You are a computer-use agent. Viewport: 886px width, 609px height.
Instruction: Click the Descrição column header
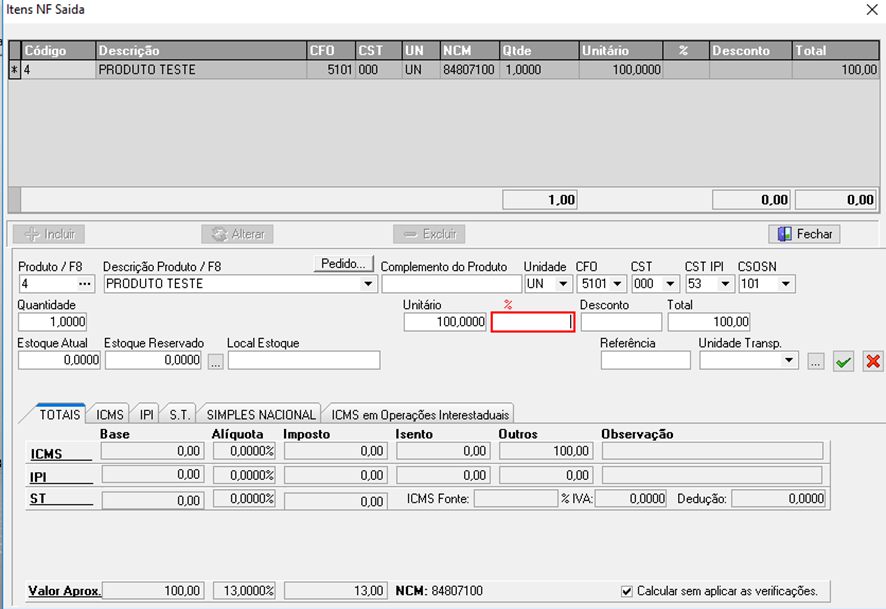click(201, 50)
